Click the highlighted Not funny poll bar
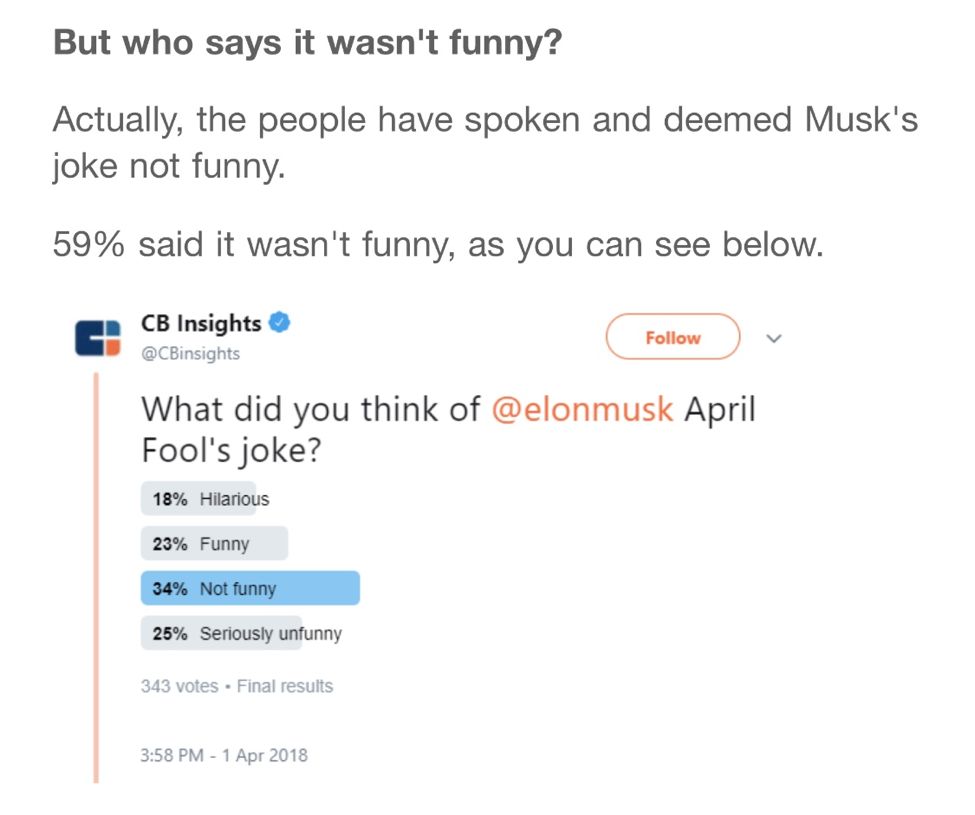The width and height of the screenshot is (975, 815). [250, 589]
